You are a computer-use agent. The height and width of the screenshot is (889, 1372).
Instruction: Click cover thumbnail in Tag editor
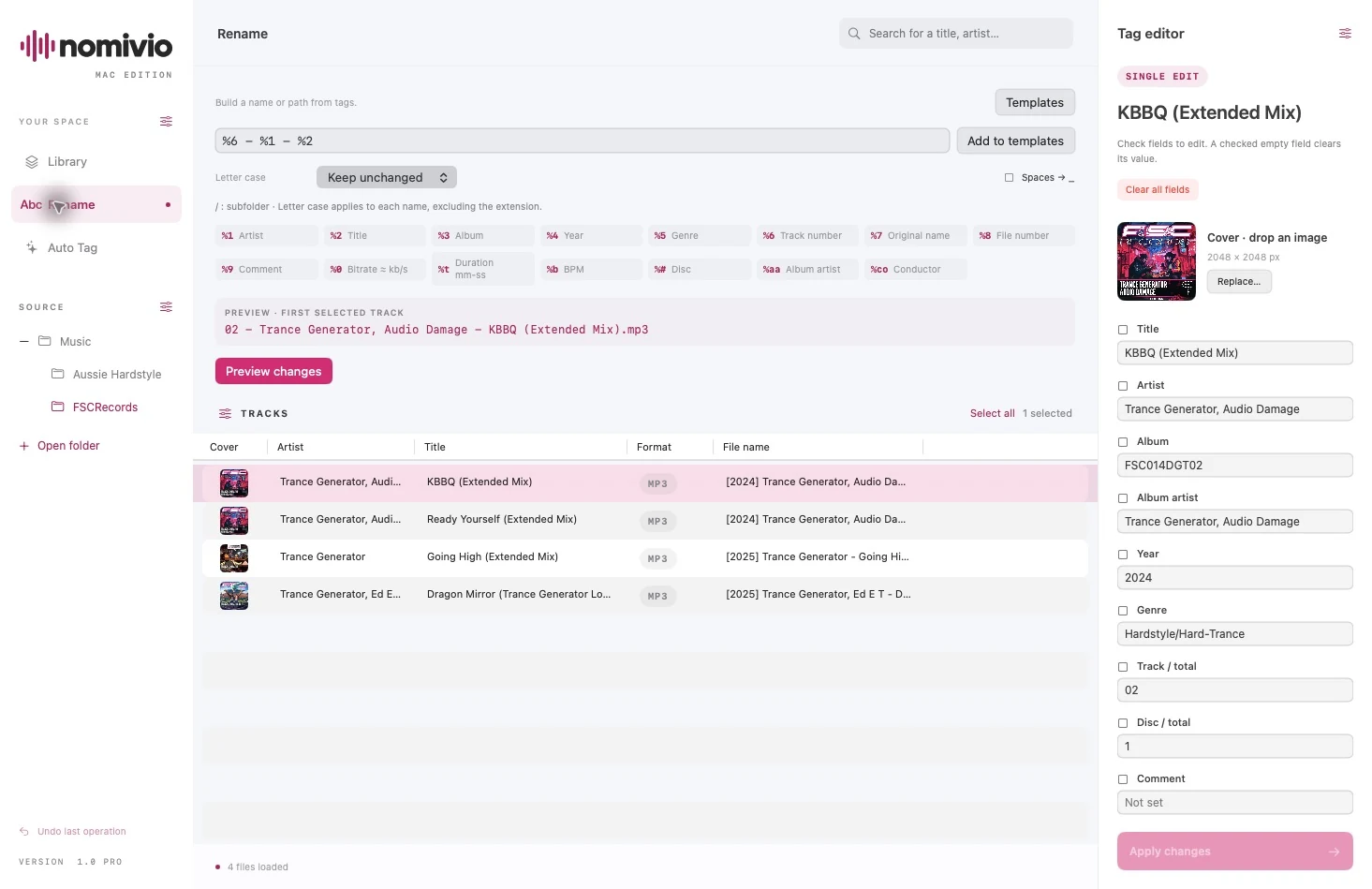[1157, 261]
